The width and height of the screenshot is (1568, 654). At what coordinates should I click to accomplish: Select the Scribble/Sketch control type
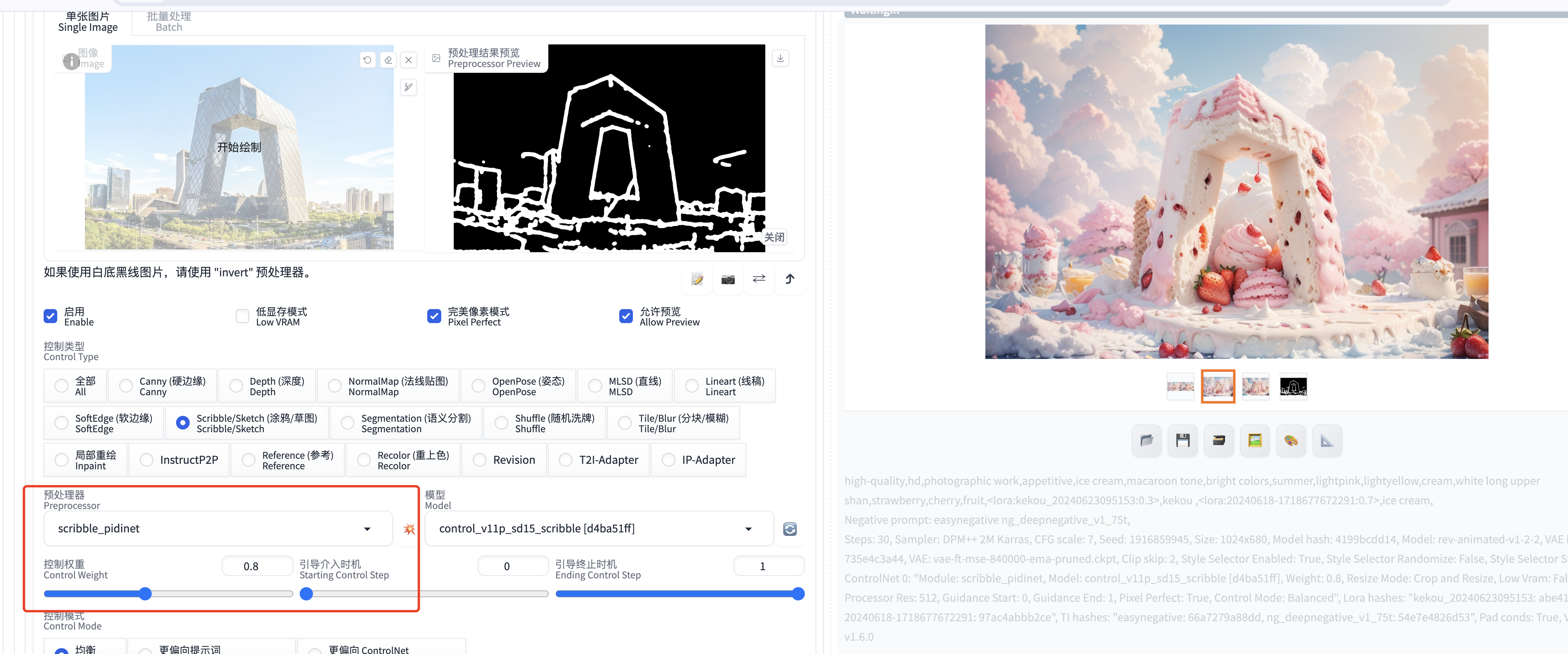click(247, 423)
